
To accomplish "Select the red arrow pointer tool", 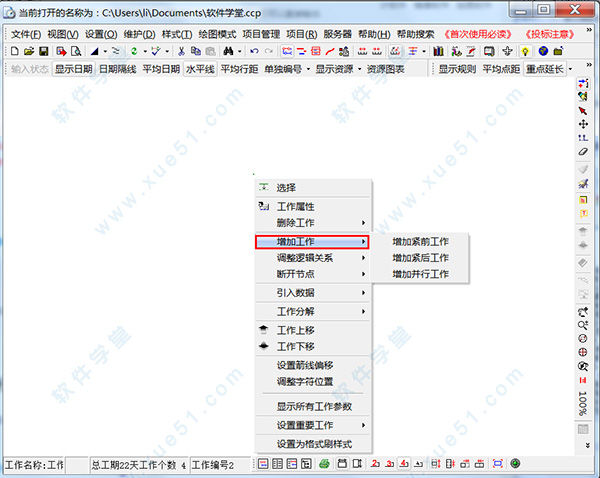I will [x=583, y=109].
